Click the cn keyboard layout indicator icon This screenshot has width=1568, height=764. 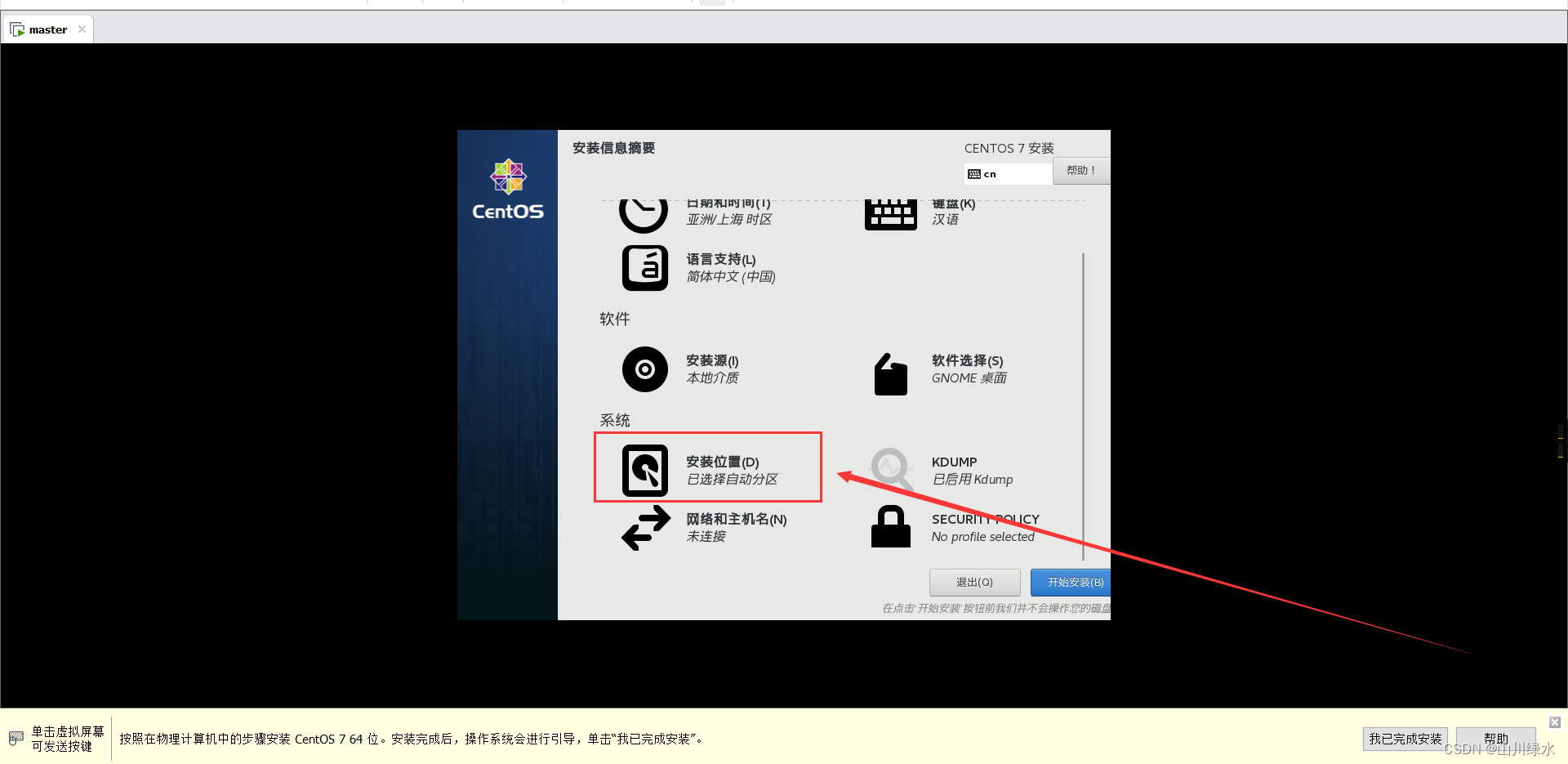pyautogui.click(x=973, y=173)
